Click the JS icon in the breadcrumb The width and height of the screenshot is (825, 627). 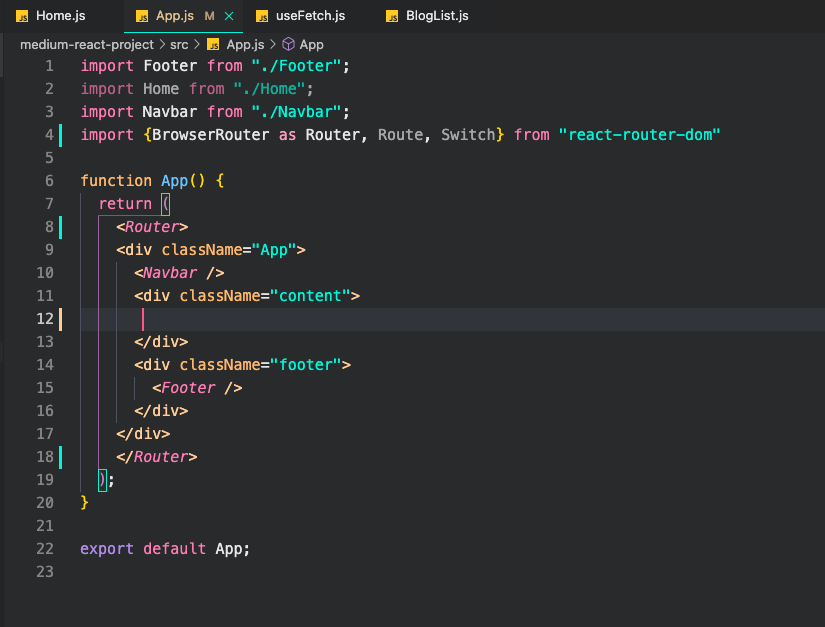(213, 45)
